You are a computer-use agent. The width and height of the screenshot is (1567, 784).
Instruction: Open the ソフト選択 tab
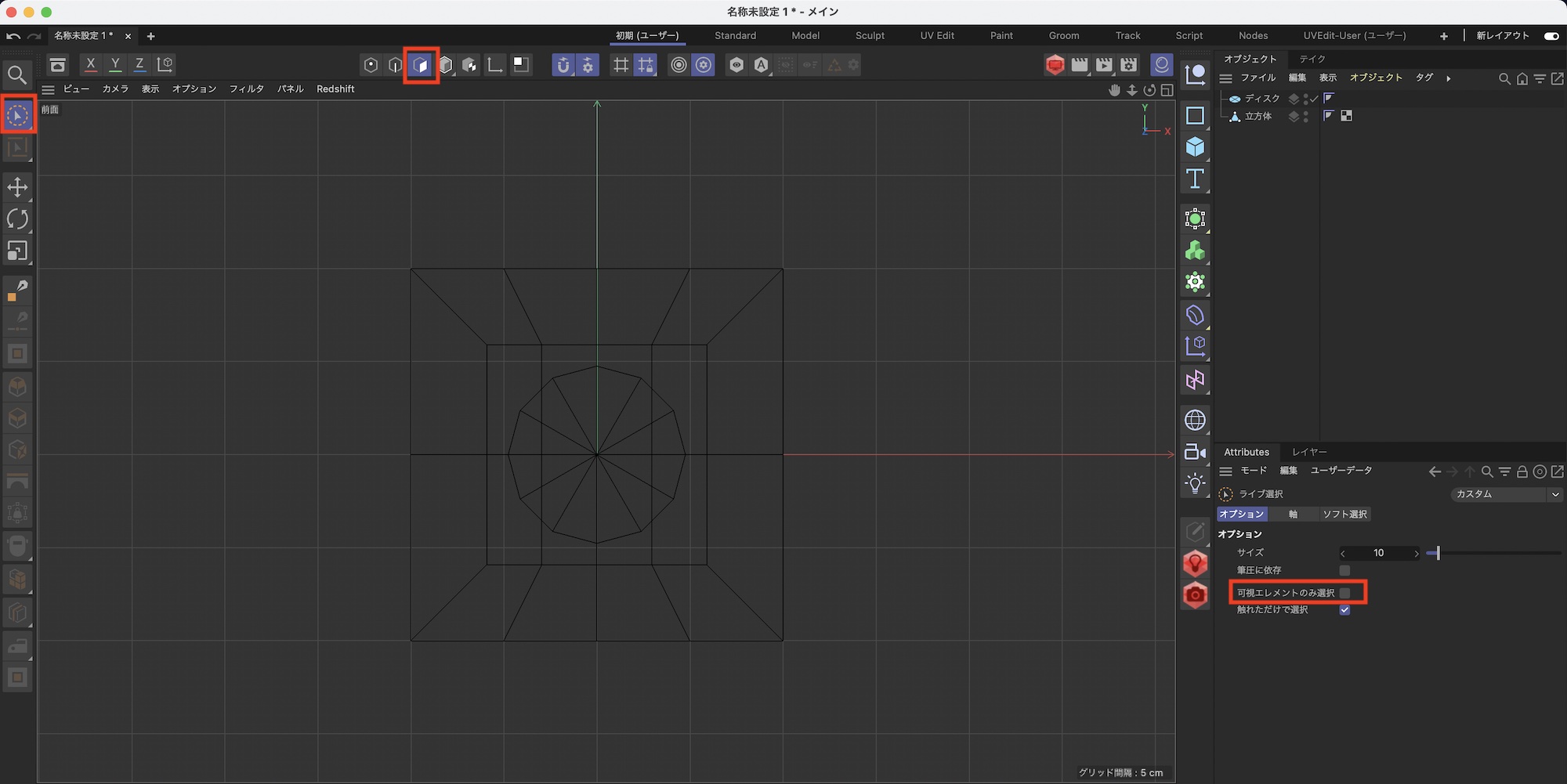[x=1344, y=515]
